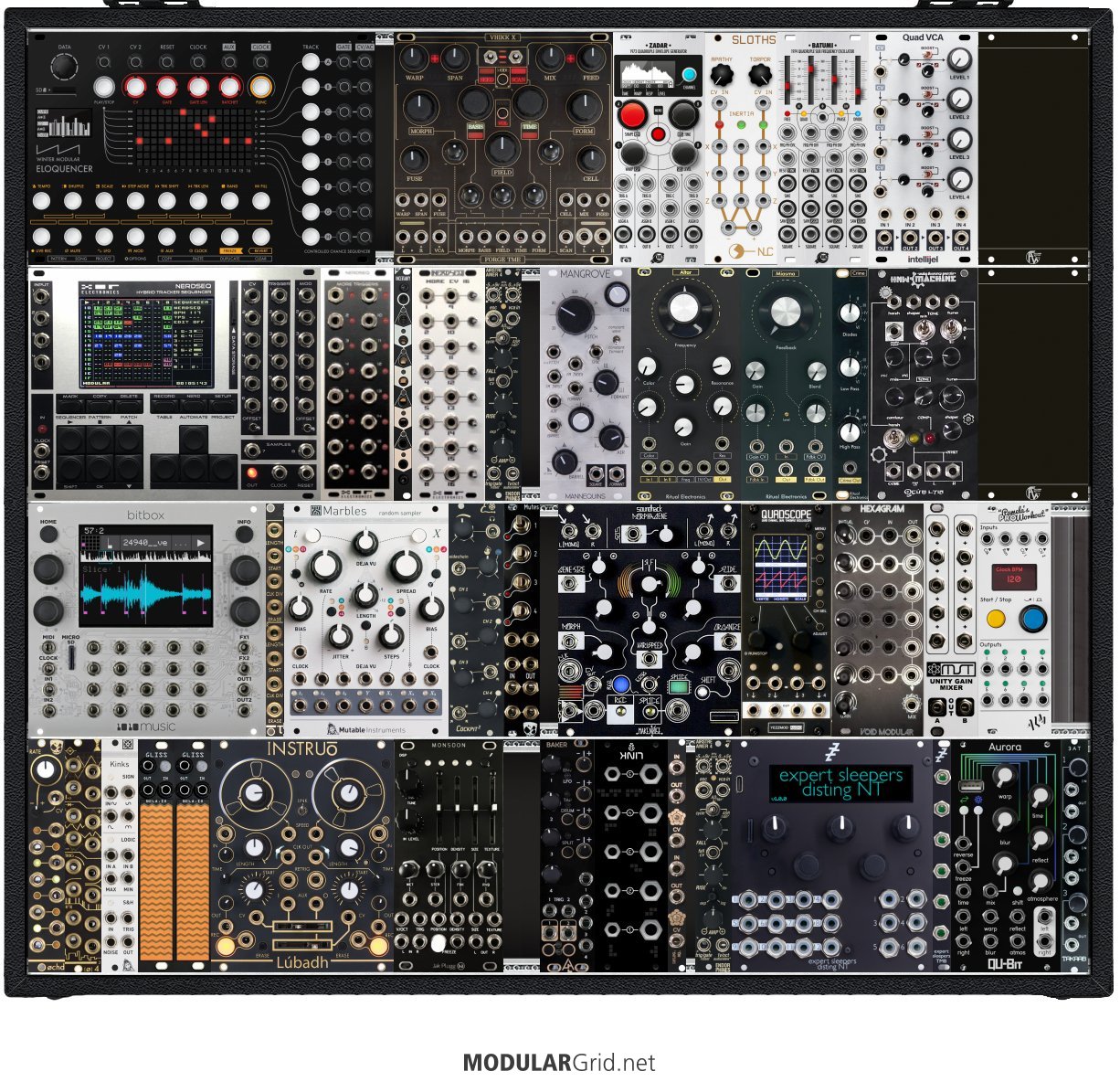
Task: Click the red GATE LEN button on Eloquencer
Action: pyautogui.click(x=197, y=88)
